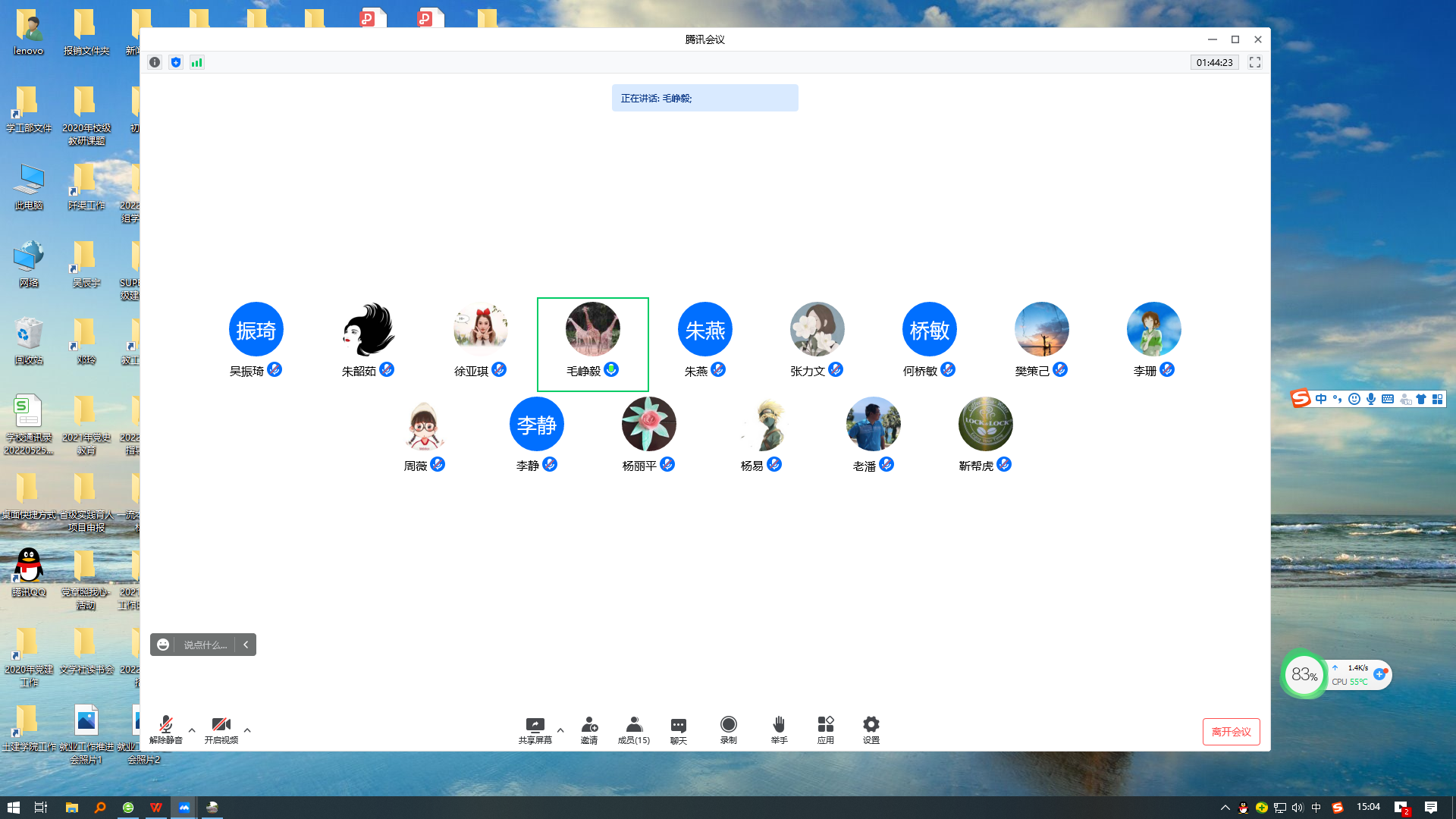The height and width of the screenshot is (819, 1456).
Task: Expand the audio options arrow beside mute
Action: click(192, 730)
